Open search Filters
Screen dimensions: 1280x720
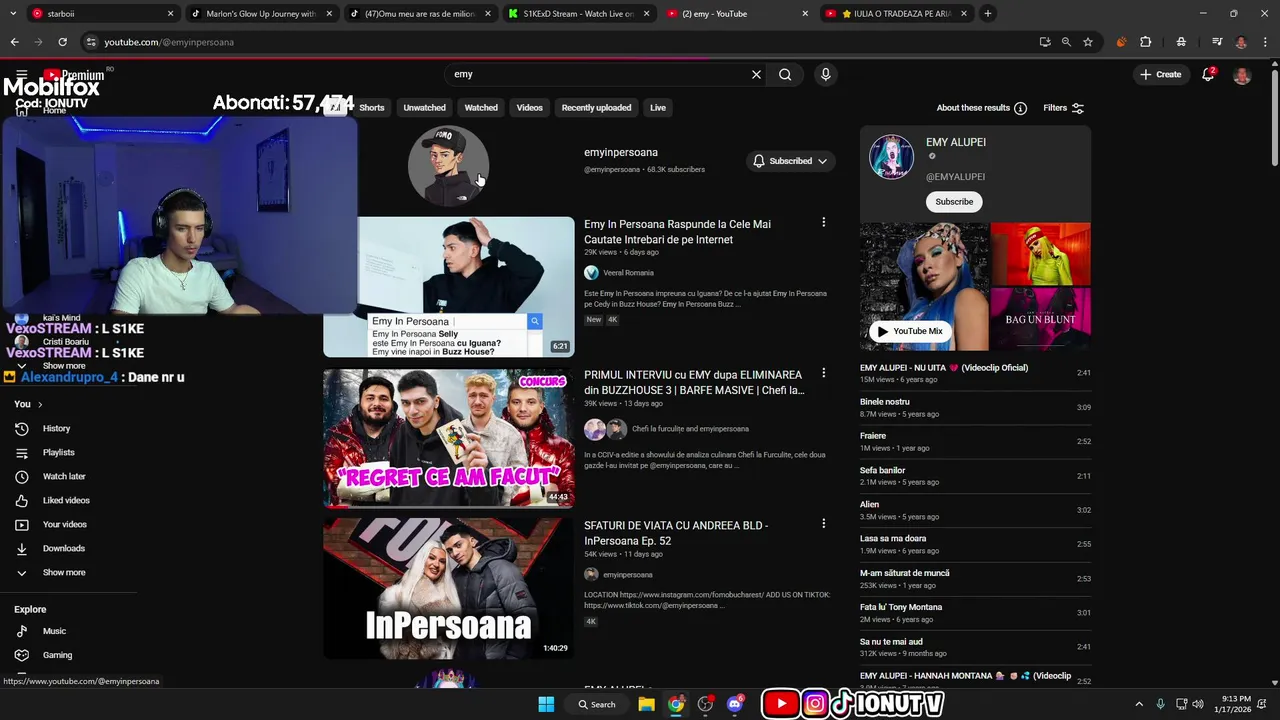pyautogui.click(x=1063, y=108)
